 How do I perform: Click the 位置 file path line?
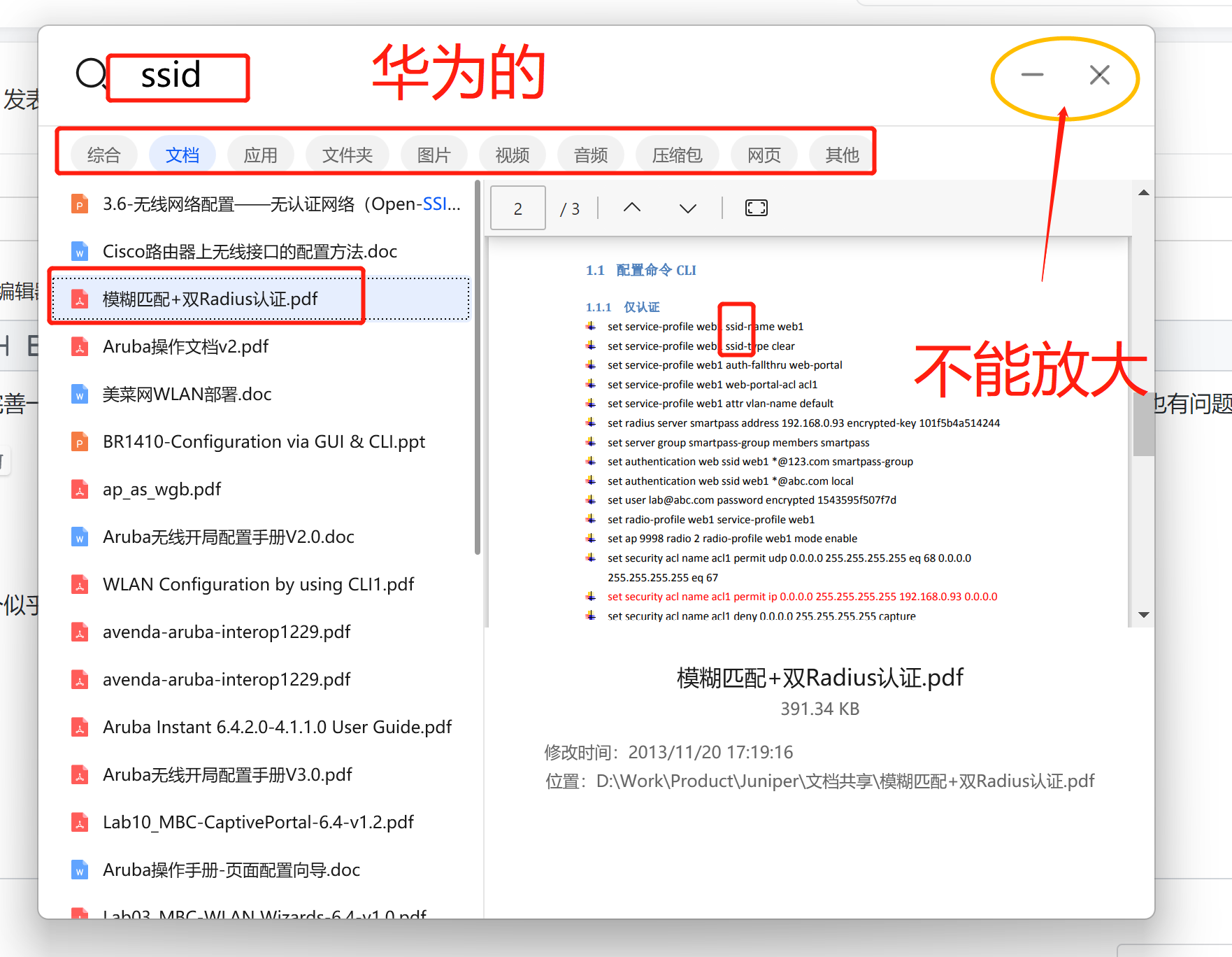tap(820, 781)
